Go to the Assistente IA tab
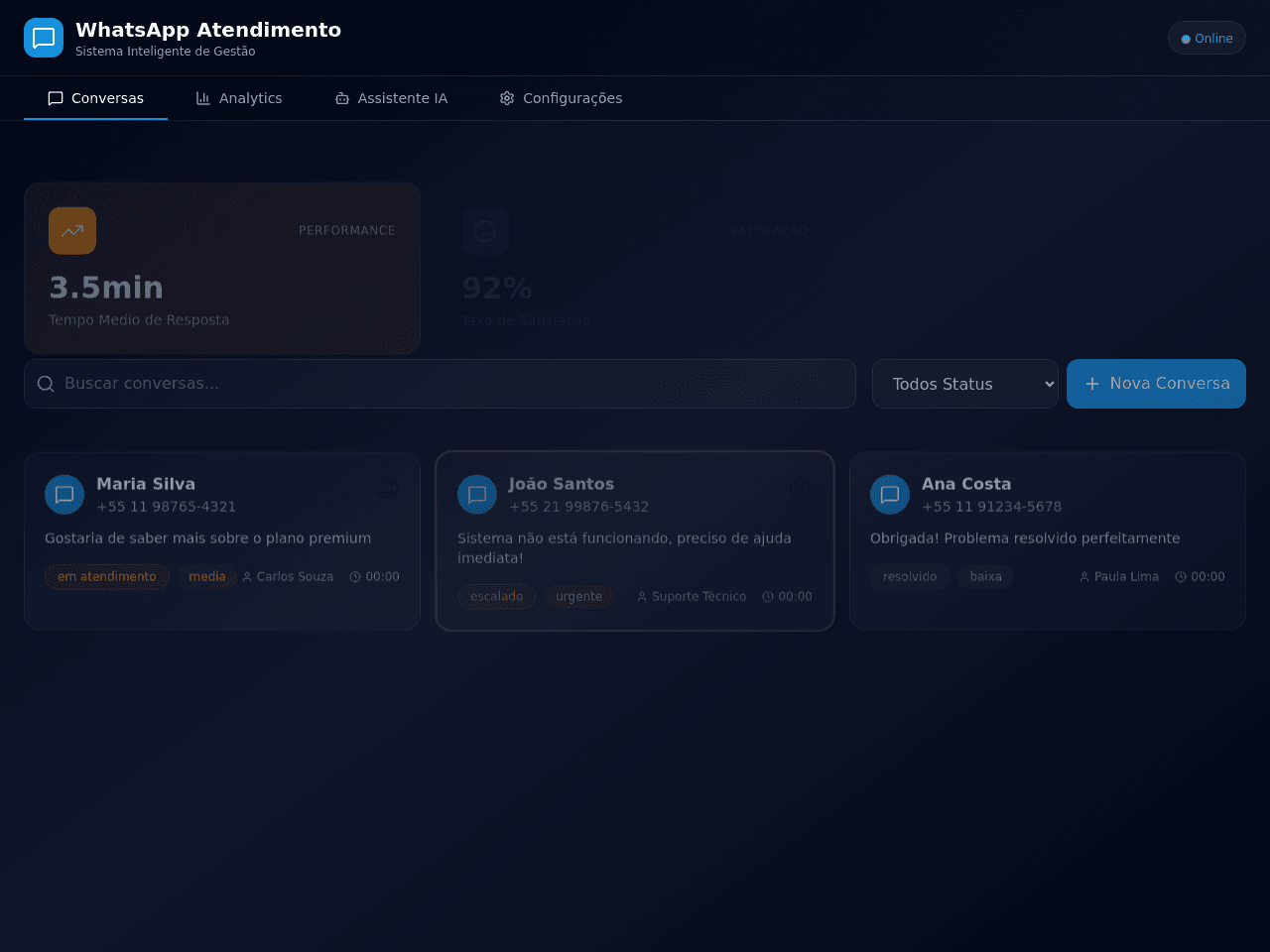The width and height of the screenshot is (1270, 952). coord(391,98)
